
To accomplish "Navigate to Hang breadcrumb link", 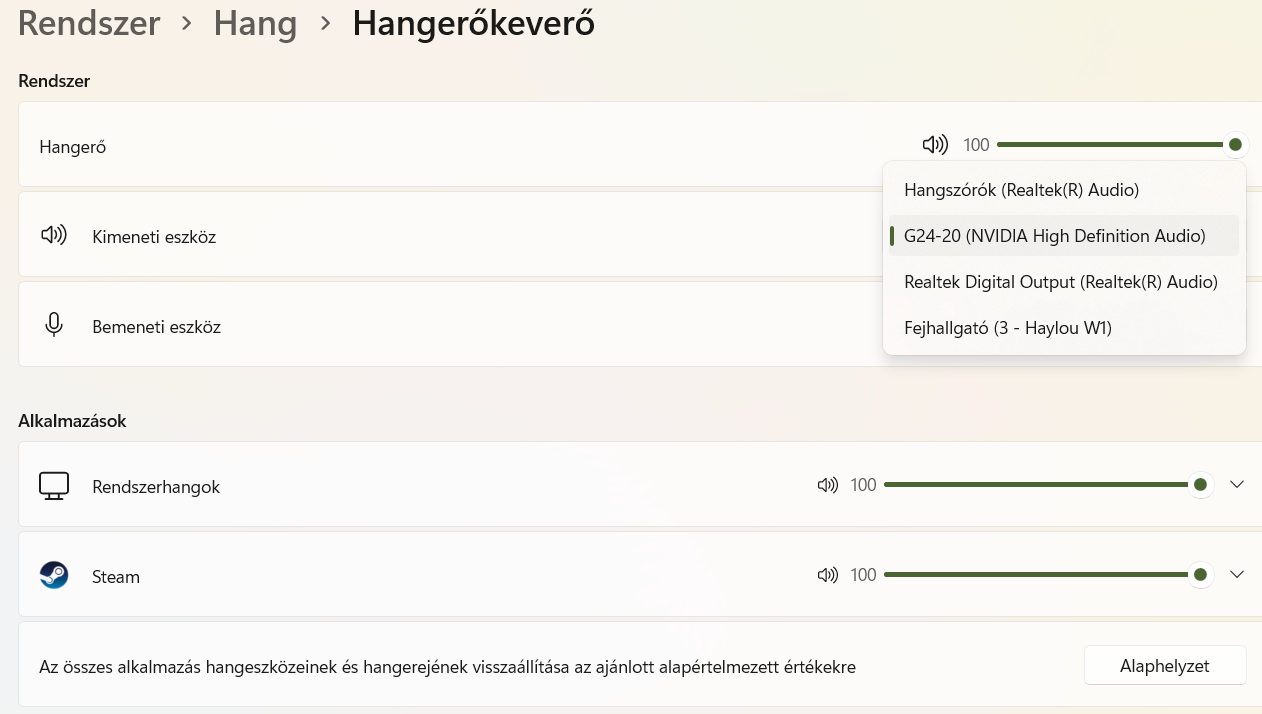I will [x=255, y=23].
